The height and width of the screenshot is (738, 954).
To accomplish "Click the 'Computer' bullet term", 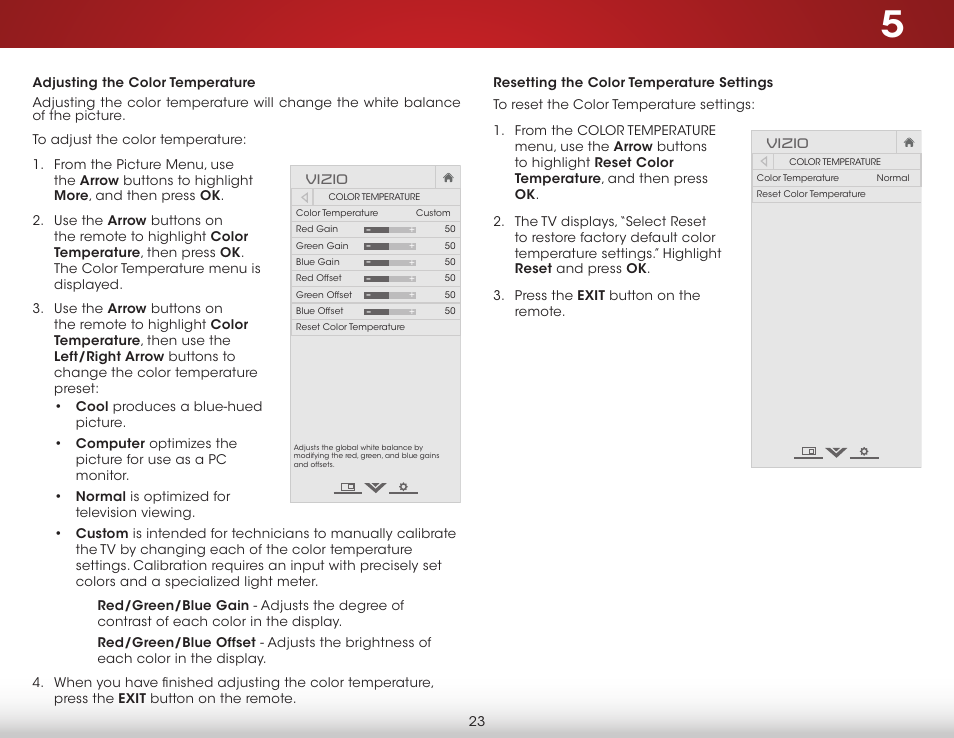I will pos(110,444).
